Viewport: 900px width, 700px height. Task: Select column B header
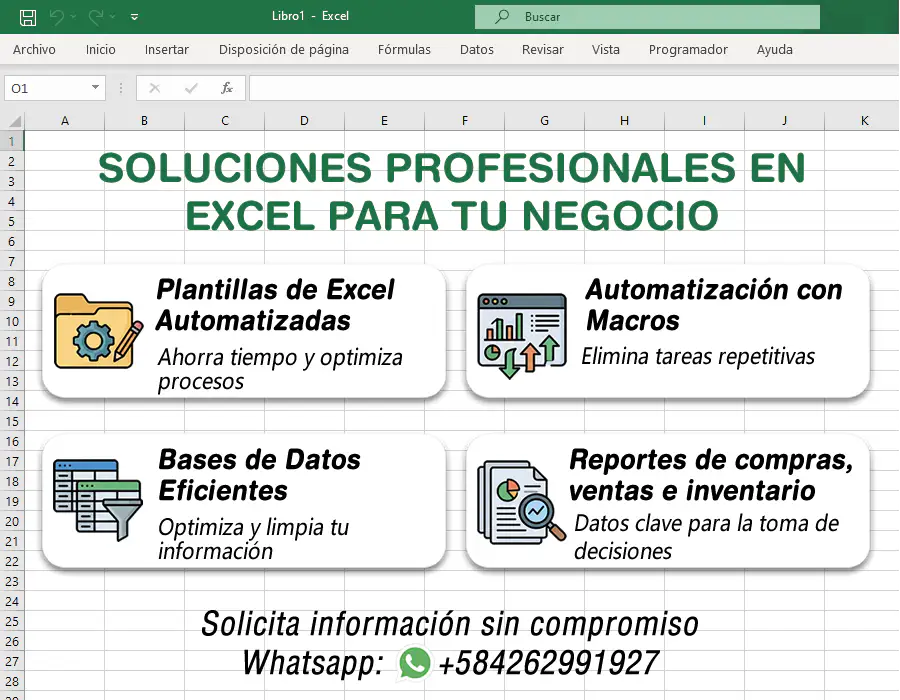[145, 120]
